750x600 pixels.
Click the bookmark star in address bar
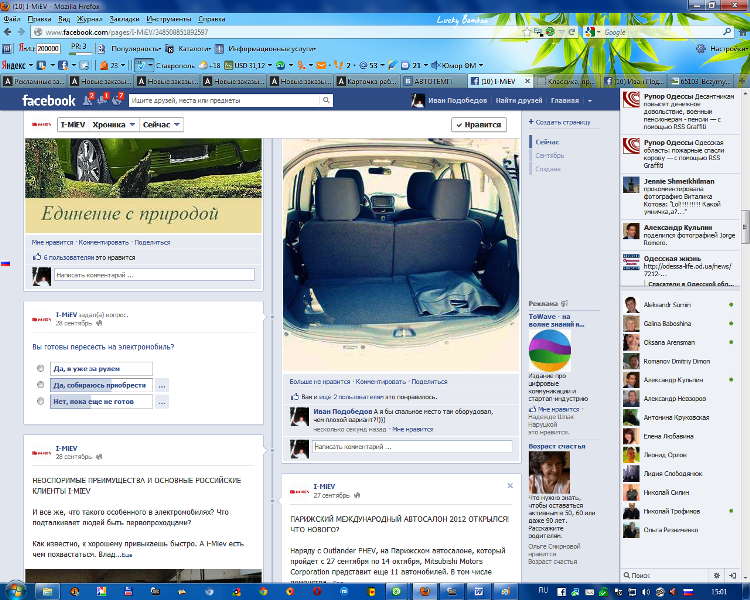527,32
